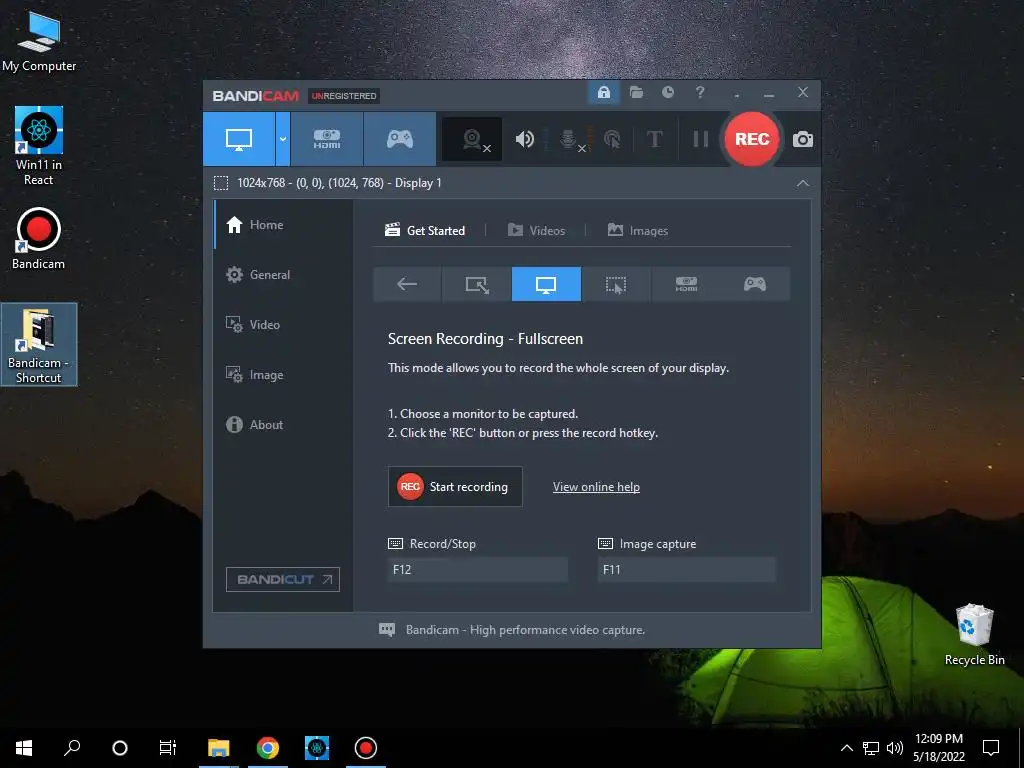
Task: Open Video settings in sidebar
Action: (283, 325)
